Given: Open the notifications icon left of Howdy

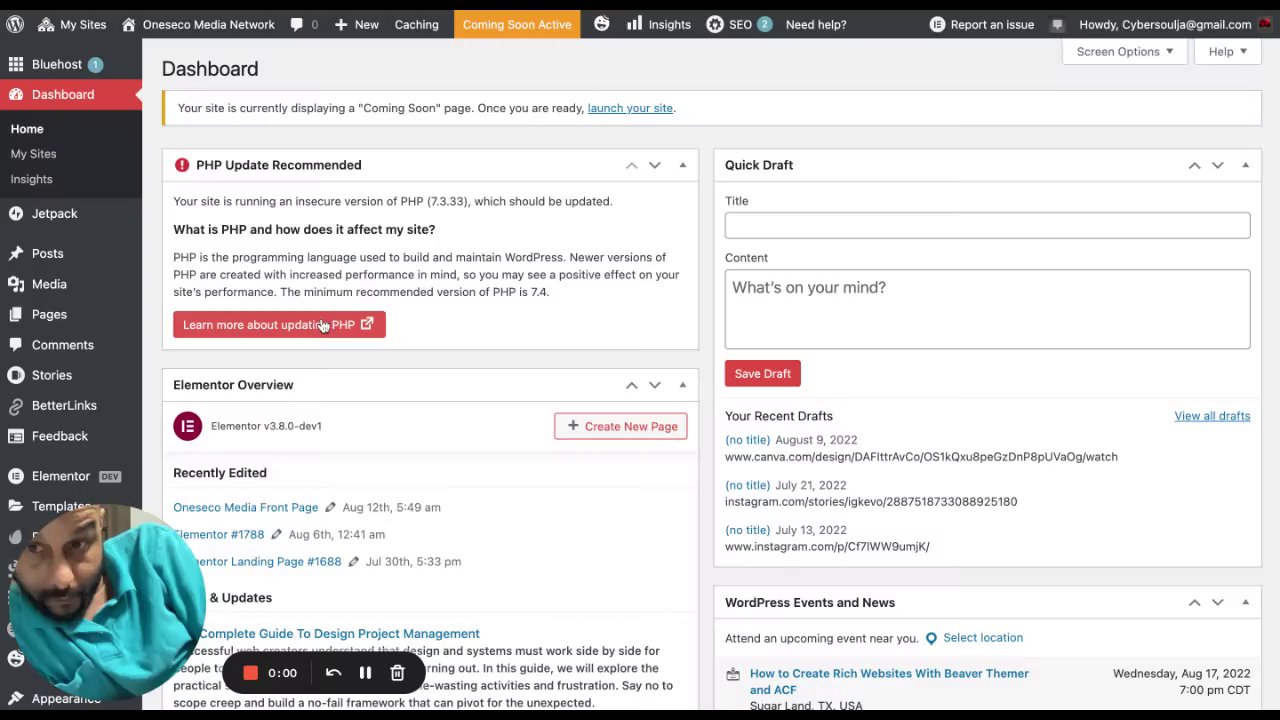Looking at the screenshot, I should [x=1057, y=24].
